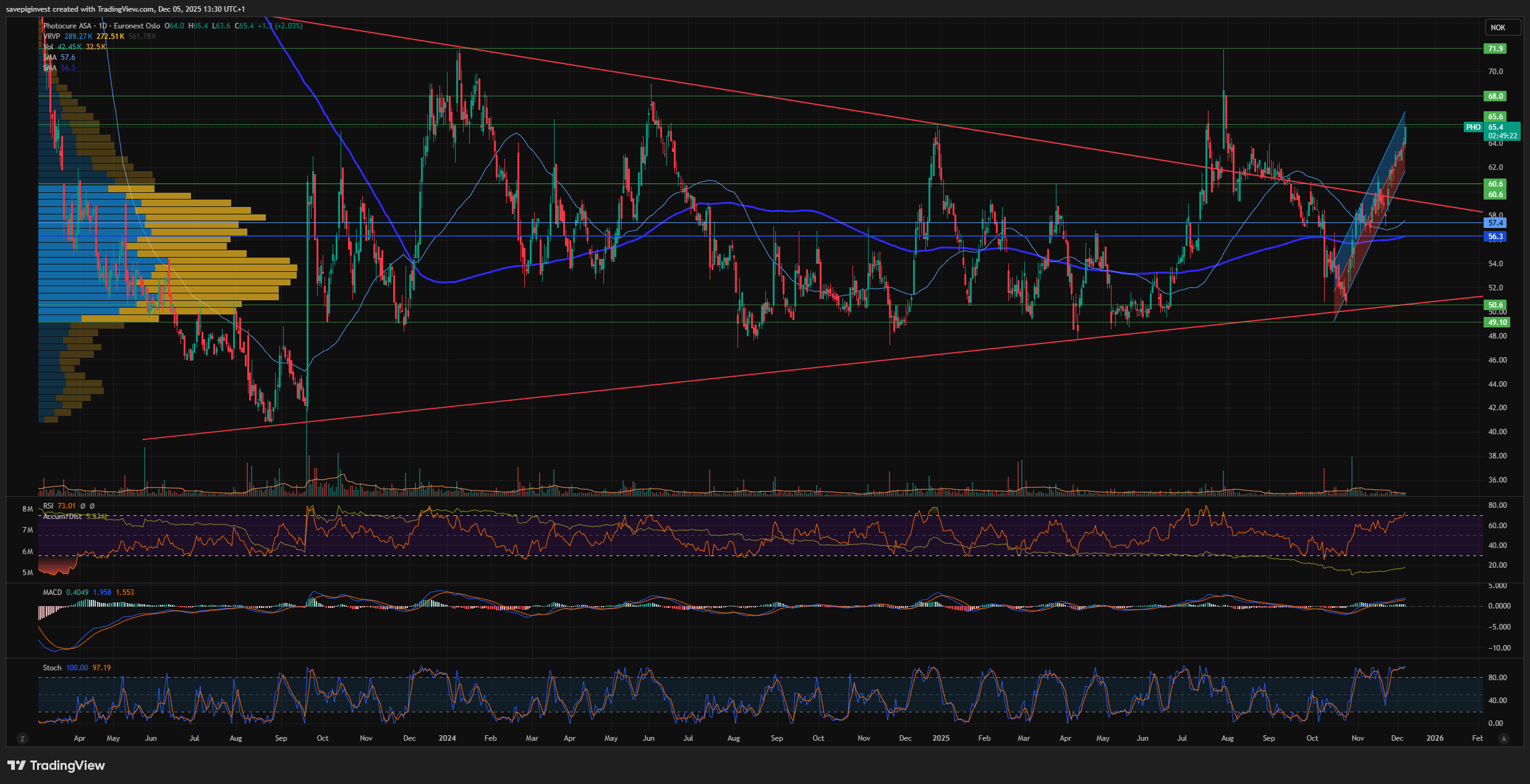Viewport: 1530px width, 784px height.
Task: Click the 2025 label on time axis
Action: pos(940,738)
